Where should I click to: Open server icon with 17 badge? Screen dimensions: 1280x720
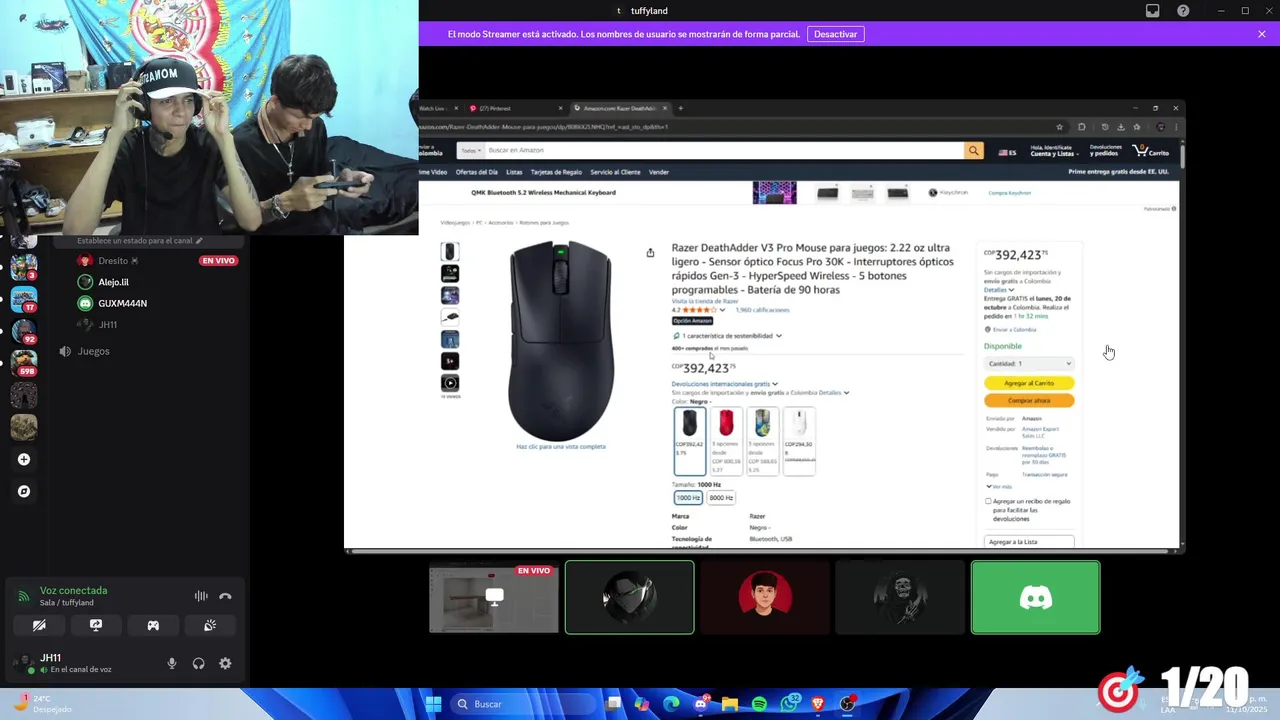click(x=24, y=299)
